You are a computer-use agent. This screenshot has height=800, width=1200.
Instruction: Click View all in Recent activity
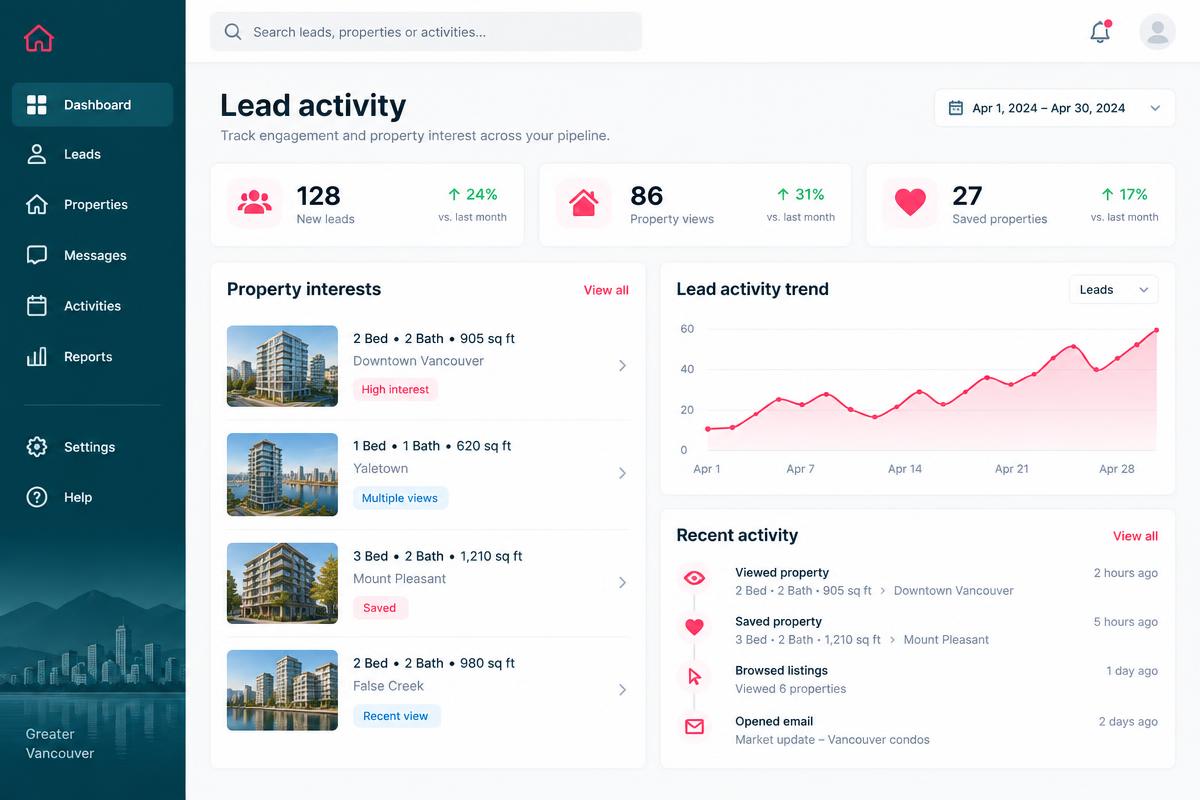tap(1135, 536)
